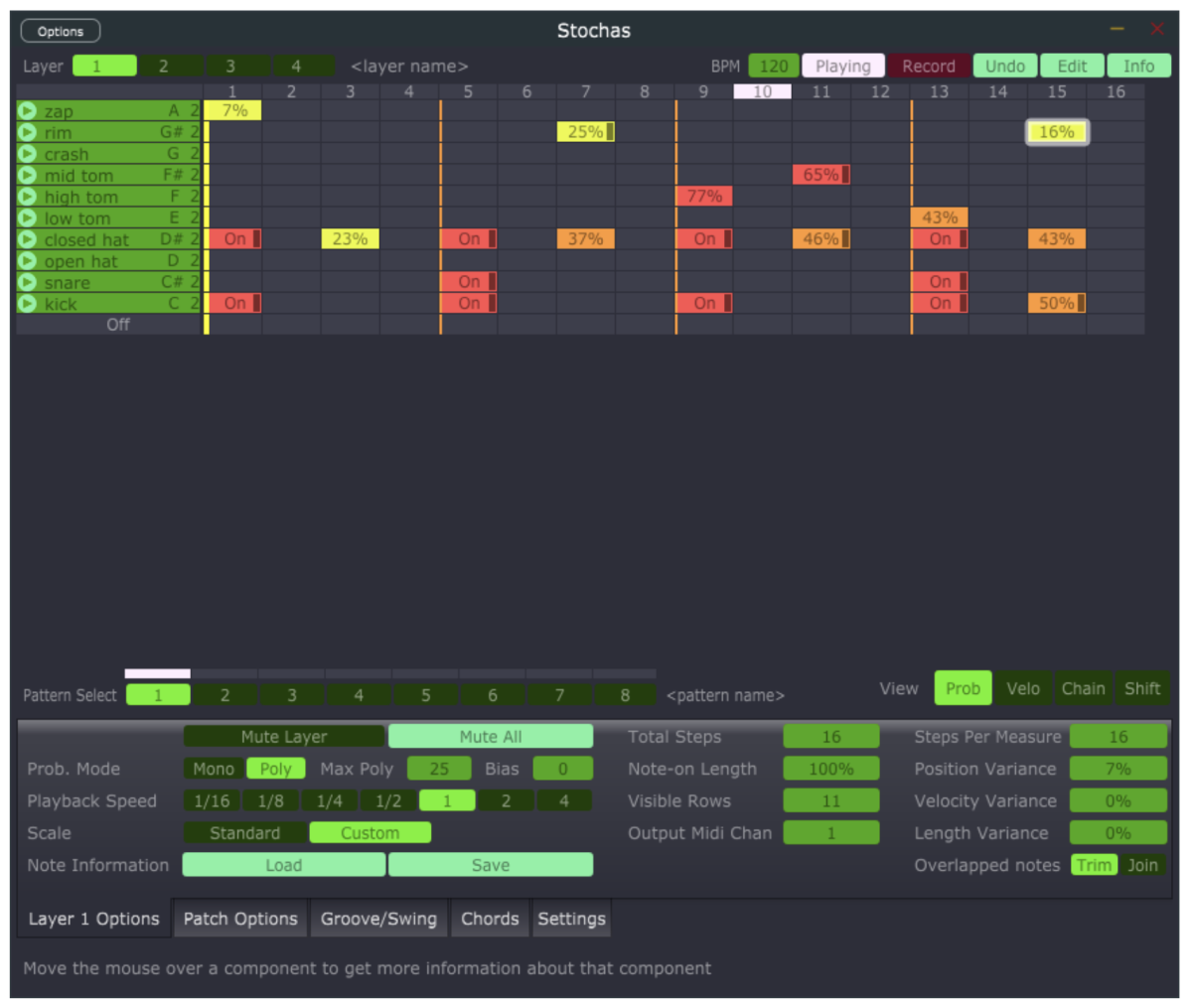Switch view to Prob
Screen dimensions: 1192x1008
pos(963,688)
